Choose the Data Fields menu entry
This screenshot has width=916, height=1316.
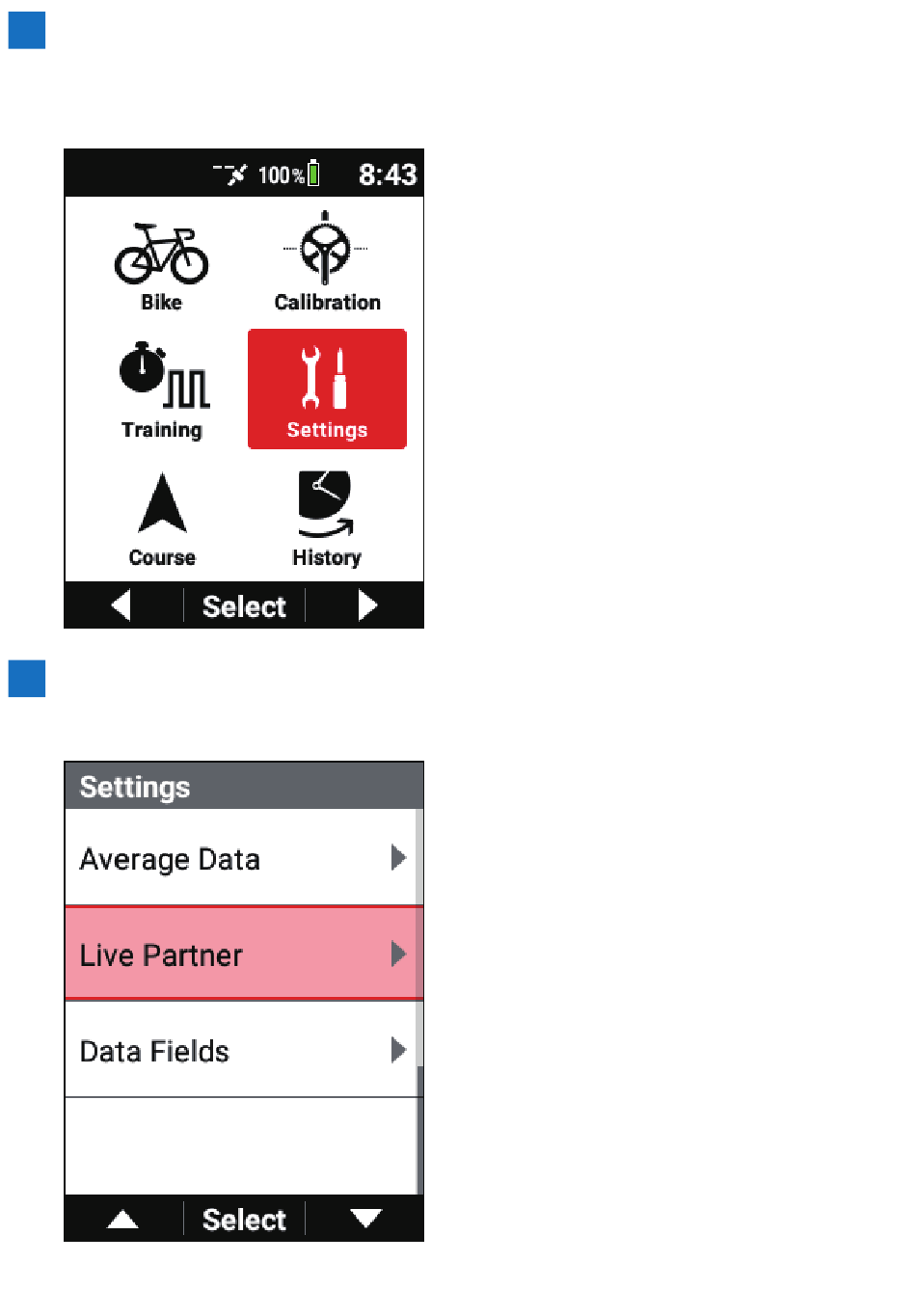pos(240,1050)
